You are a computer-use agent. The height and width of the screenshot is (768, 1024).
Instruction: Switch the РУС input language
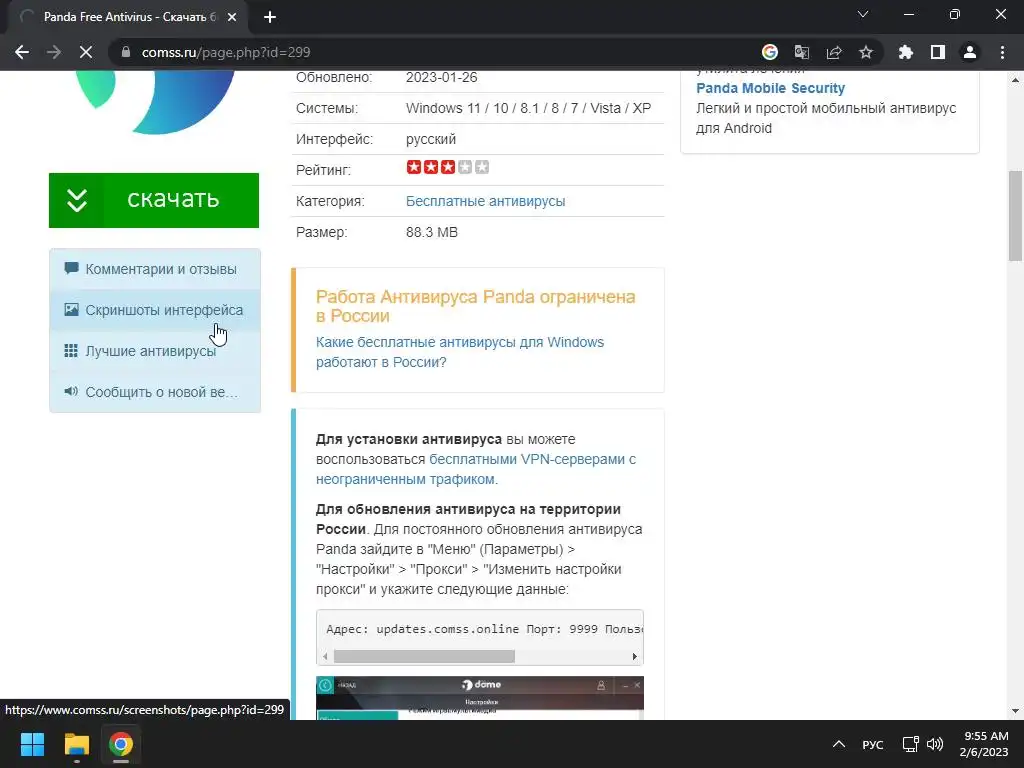point(872,744)
